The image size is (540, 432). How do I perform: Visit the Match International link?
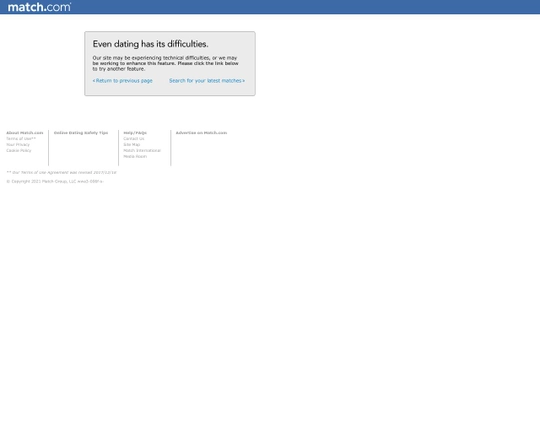[142, 150]
